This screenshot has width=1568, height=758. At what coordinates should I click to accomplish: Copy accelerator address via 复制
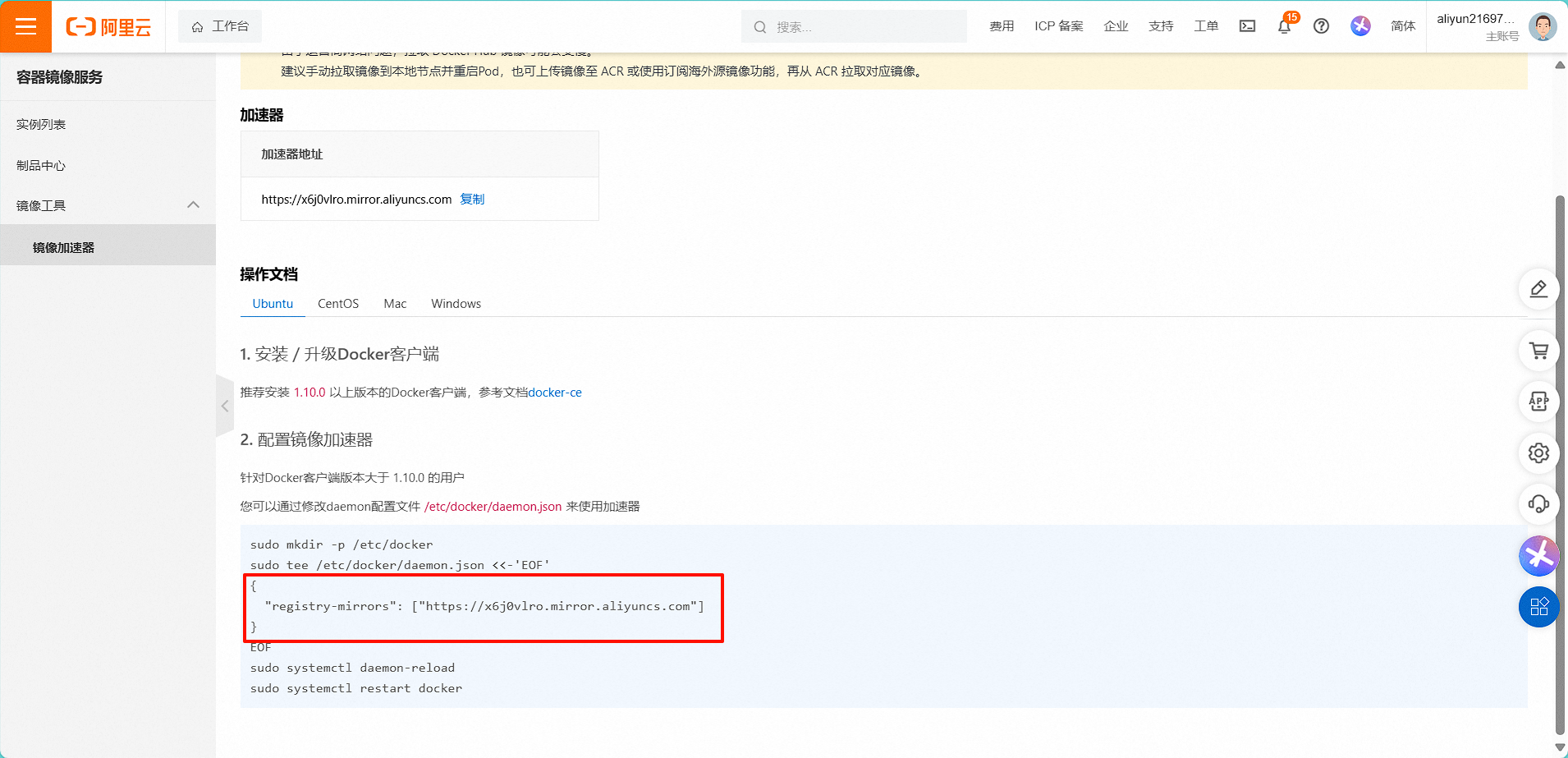coord(472,199)
